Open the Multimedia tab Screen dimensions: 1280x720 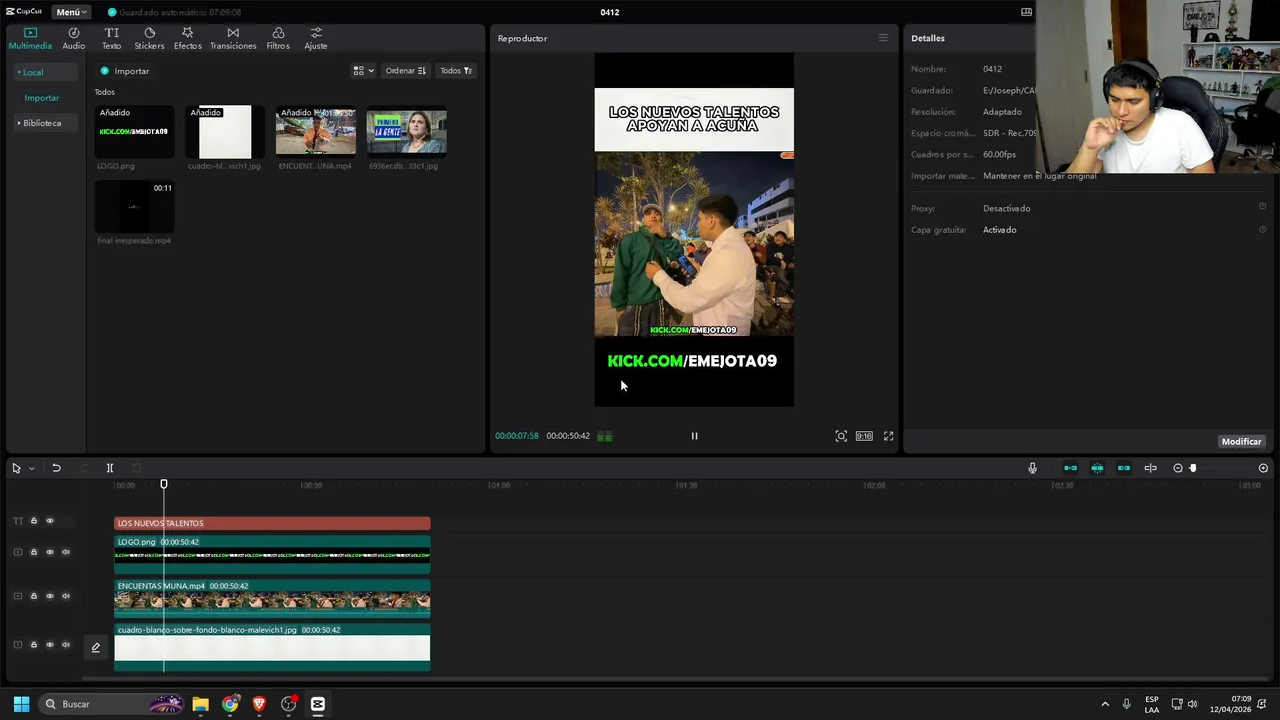pyautogui.click(x=30, y=38)
